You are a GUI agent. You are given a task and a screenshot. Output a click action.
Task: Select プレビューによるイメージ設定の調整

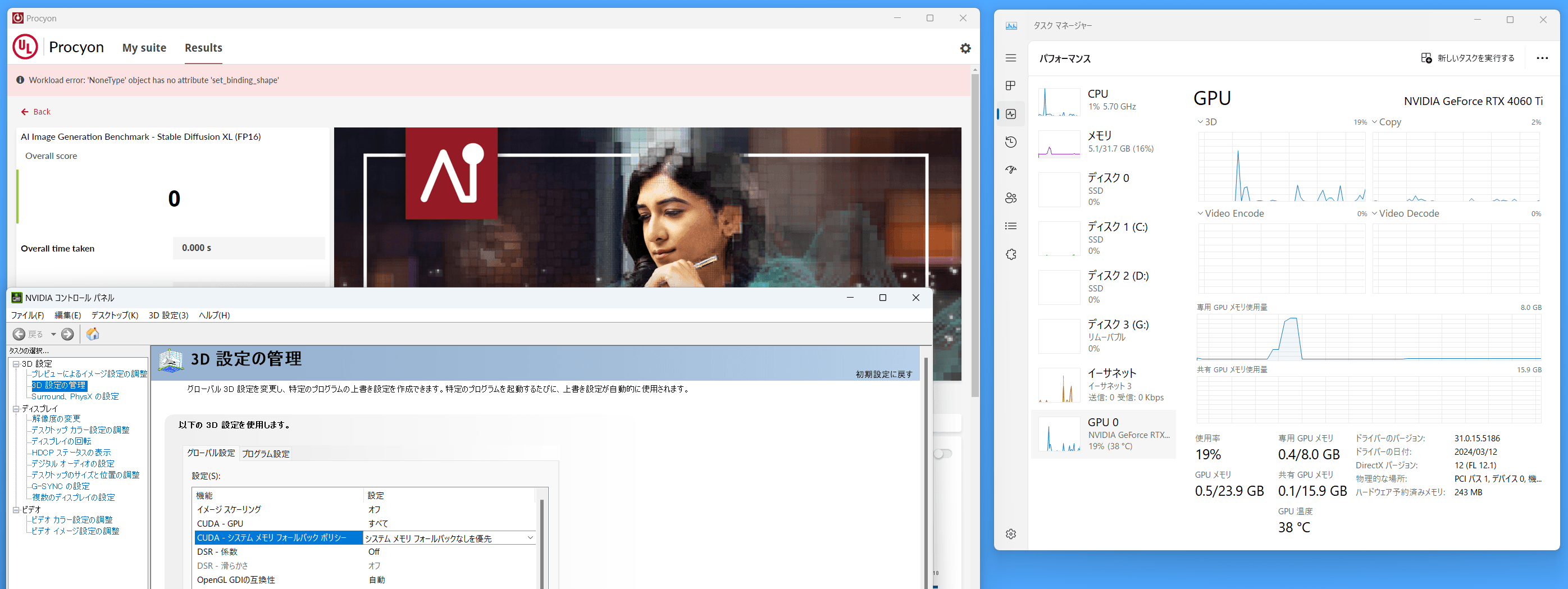[89, 374]
